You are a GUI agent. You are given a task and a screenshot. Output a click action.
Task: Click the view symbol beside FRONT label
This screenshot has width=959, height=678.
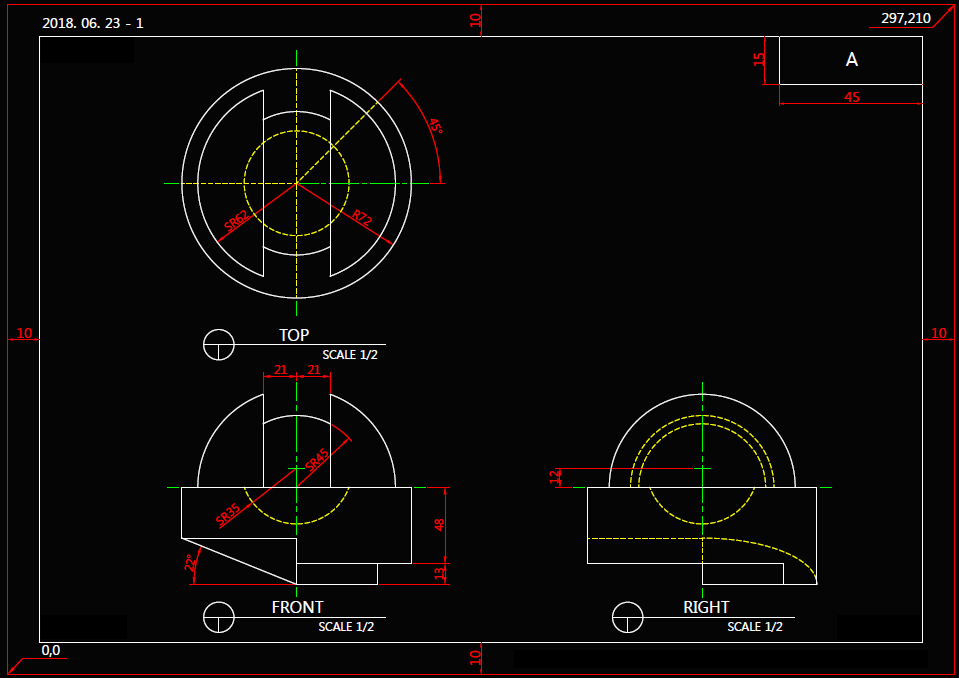tap(218, 617)
